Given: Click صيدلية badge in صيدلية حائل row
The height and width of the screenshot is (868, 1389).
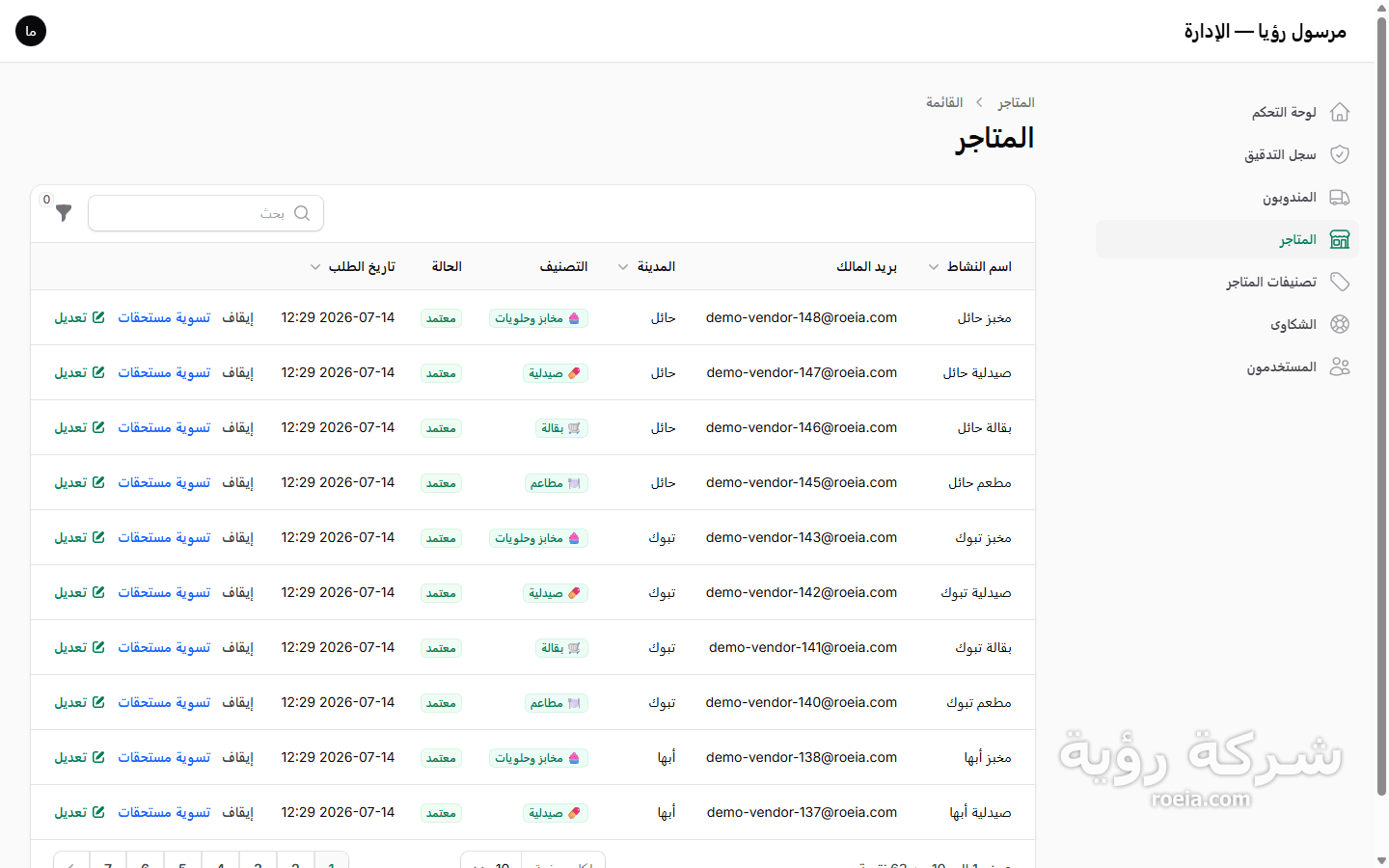Looking at the screenshot, I should point(556,373).
